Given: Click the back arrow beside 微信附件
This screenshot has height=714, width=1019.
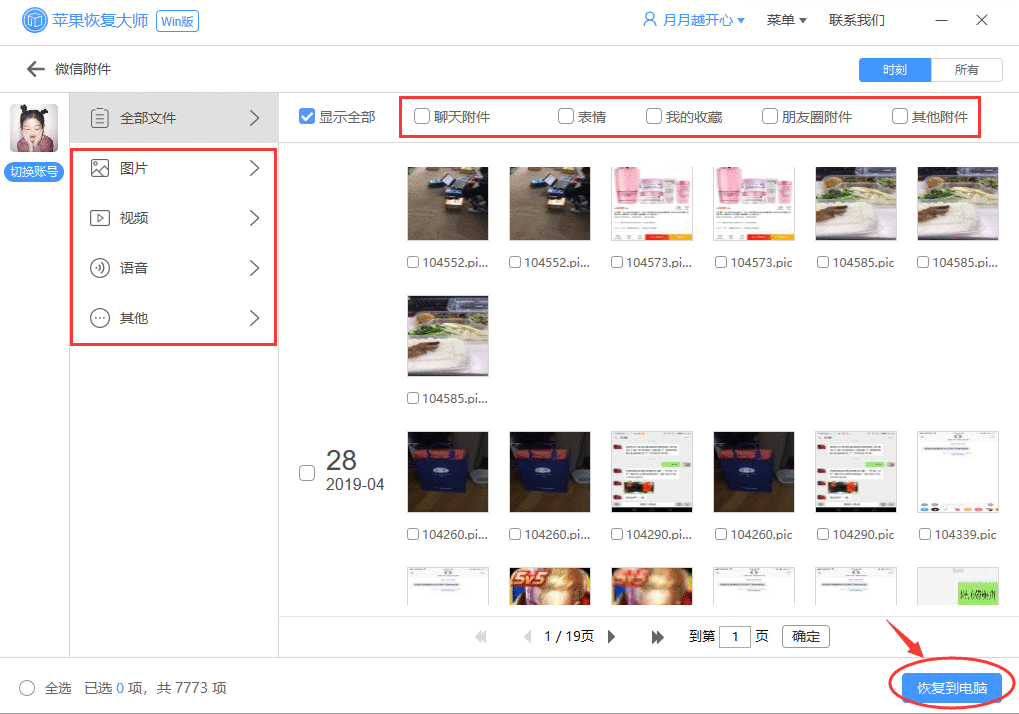Looking at the screenshot, I should pyautogui.click(x=34, y=69).
